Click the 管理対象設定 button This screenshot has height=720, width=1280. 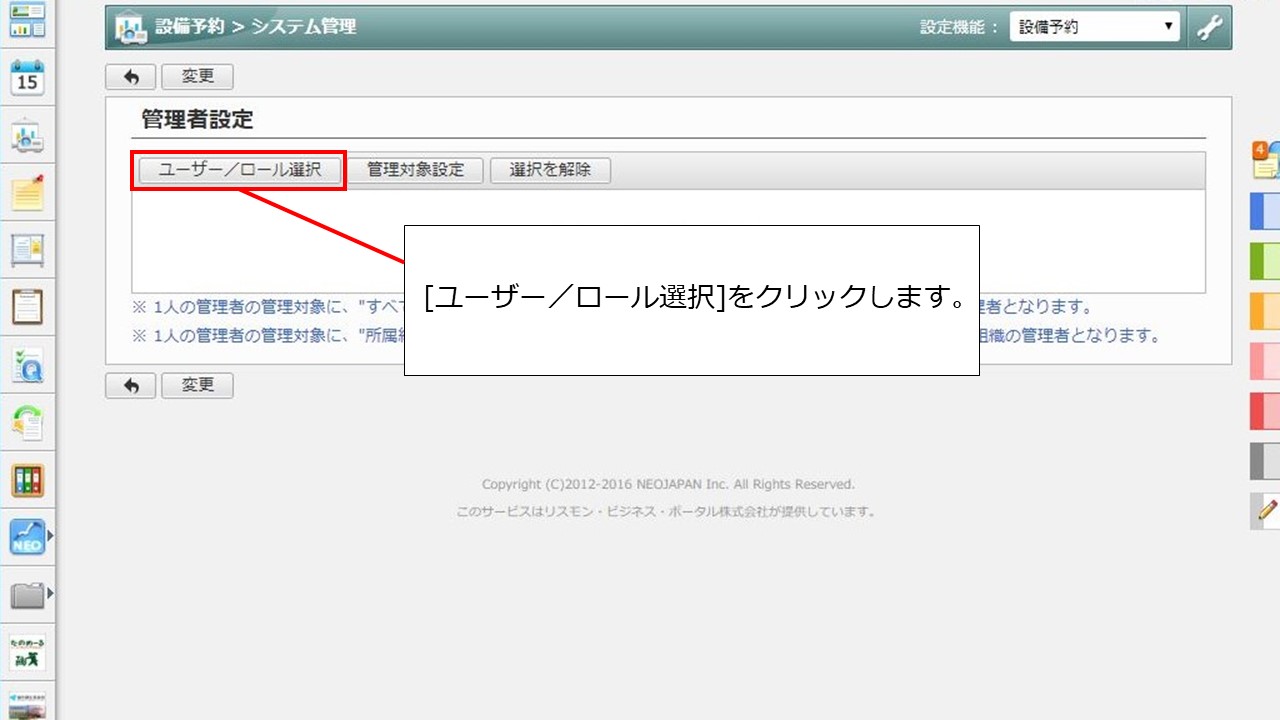[416, 170]
